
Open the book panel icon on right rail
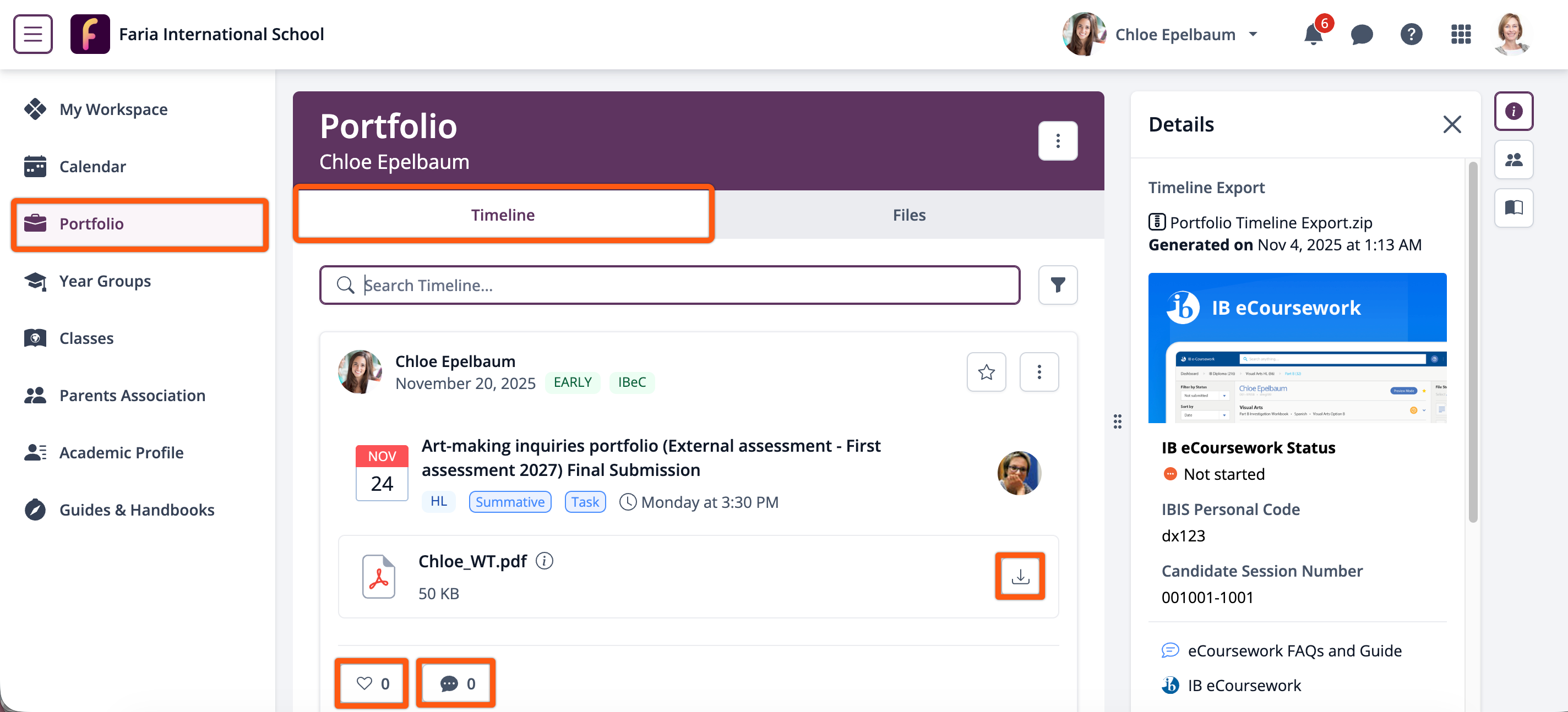(1513, 208)
